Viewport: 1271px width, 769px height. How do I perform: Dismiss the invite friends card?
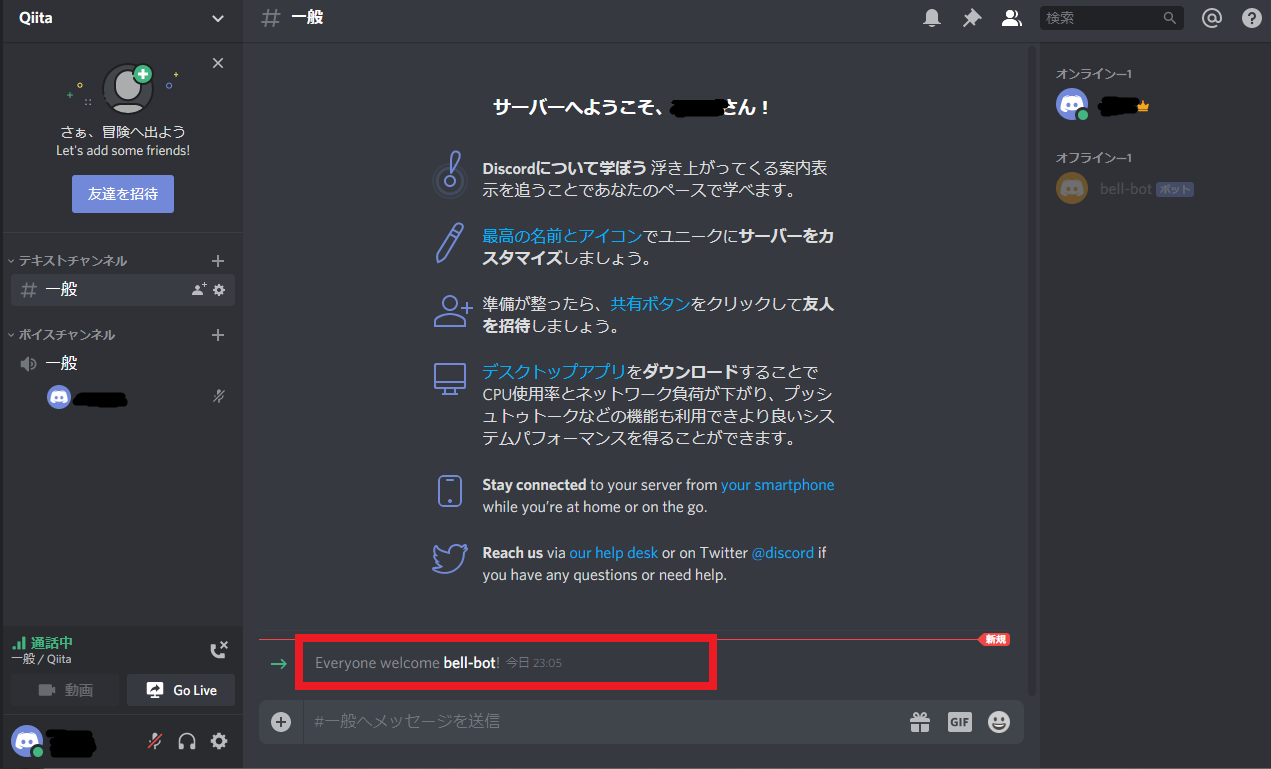(x=218, y=63)
